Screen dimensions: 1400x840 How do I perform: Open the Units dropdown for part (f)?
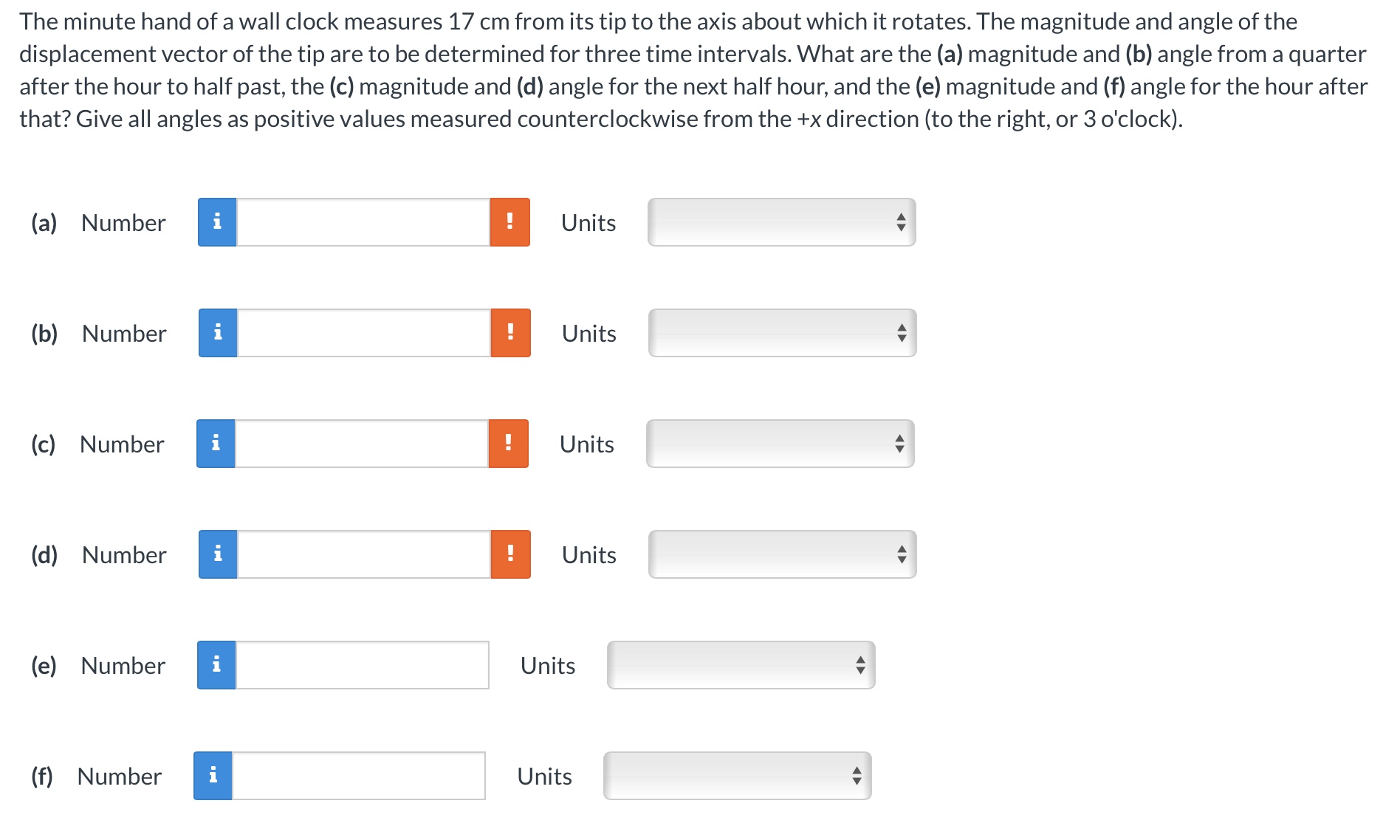point(736,776)
